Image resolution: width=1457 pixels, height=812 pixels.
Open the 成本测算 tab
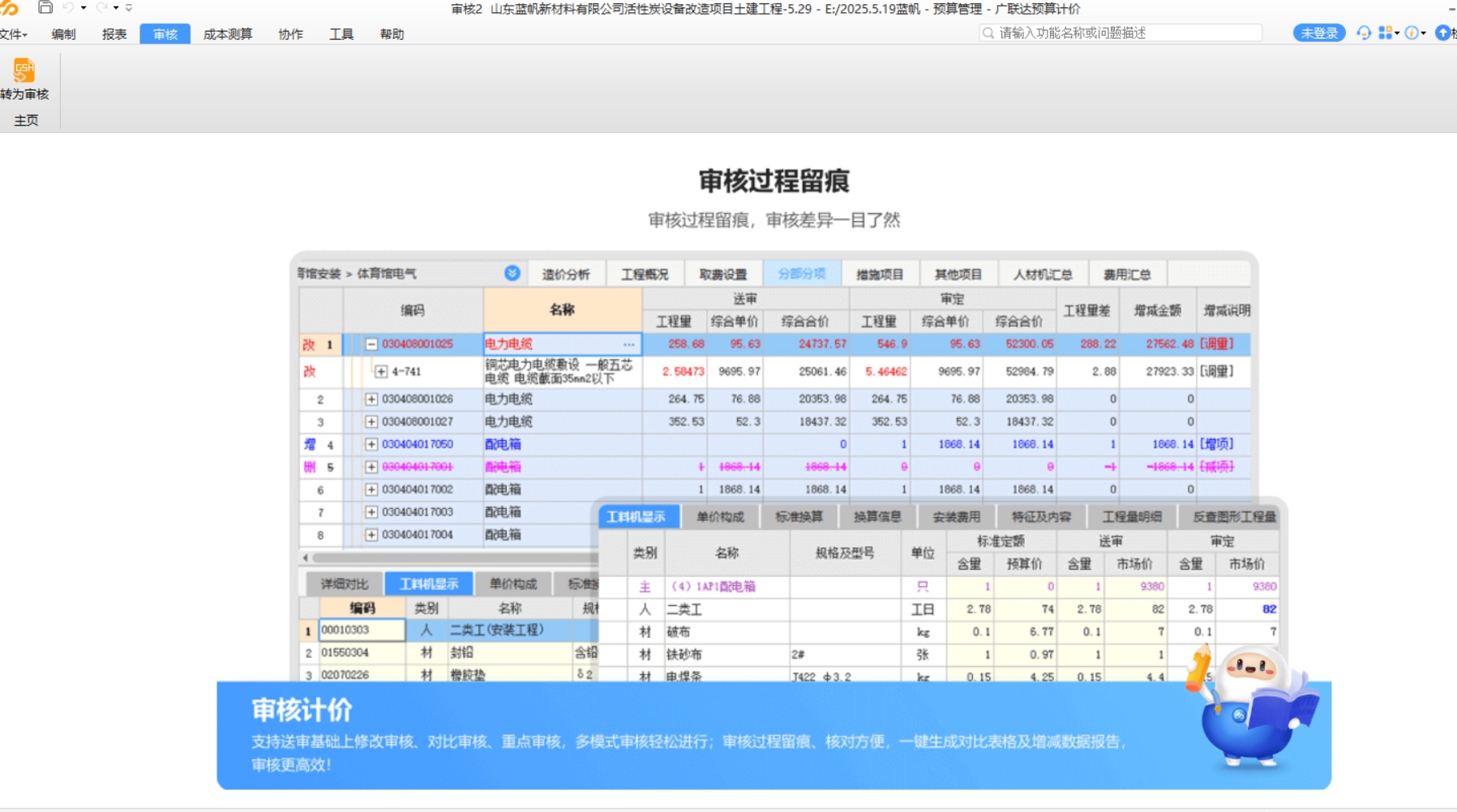point(228,34)
